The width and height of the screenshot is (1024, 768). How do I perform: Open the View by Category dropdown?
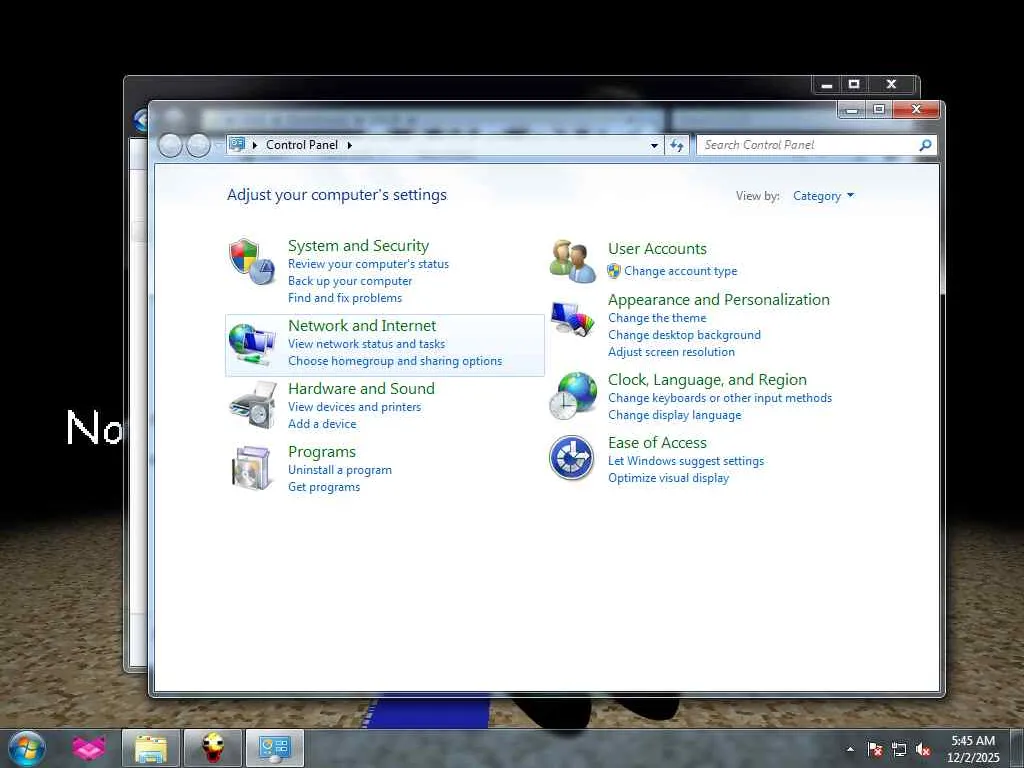823,196
